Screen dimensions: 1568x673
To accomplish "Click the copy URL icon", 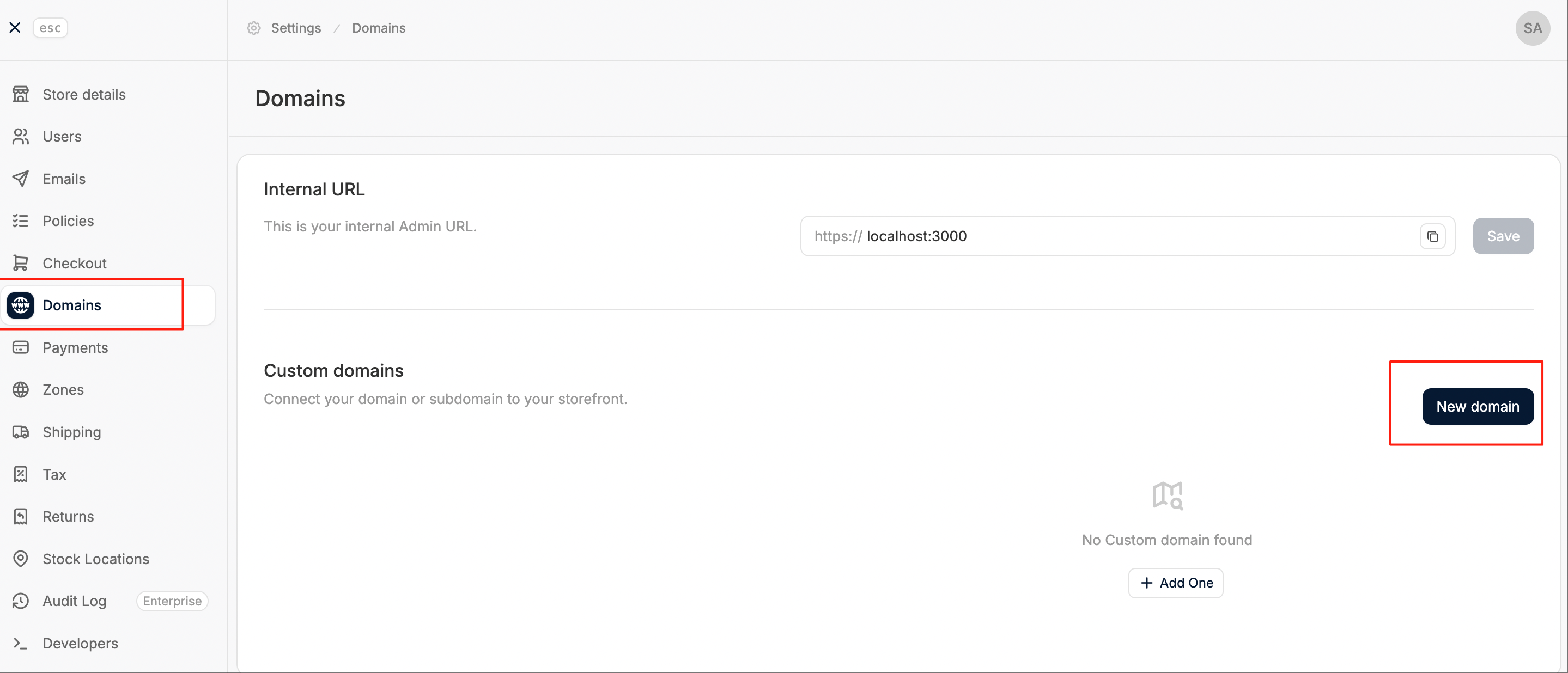I will click(1432, 236).
